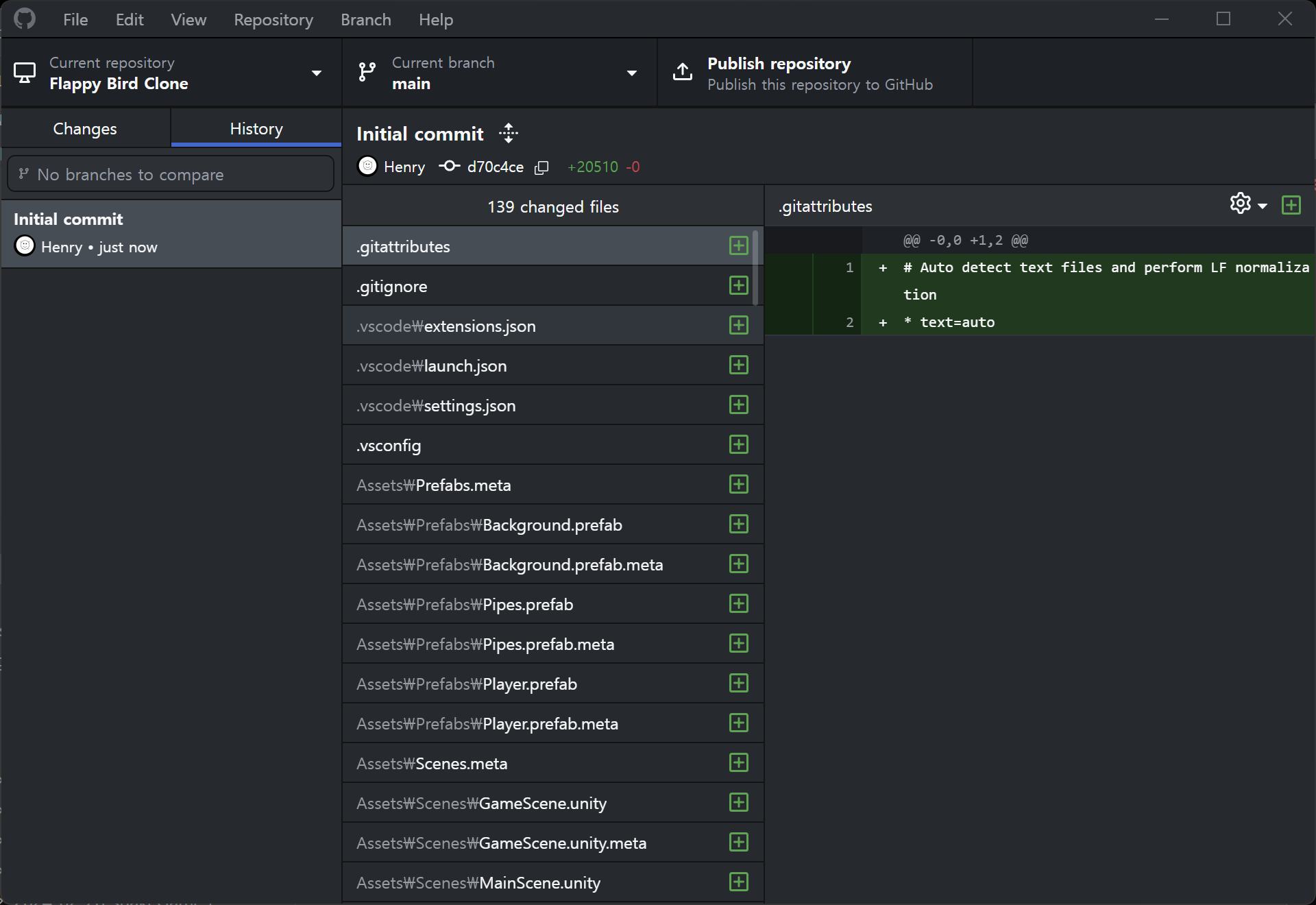1316x905 pixels.
Task: Expand the Current branch dropdown
Action: (x=631, y=73)
